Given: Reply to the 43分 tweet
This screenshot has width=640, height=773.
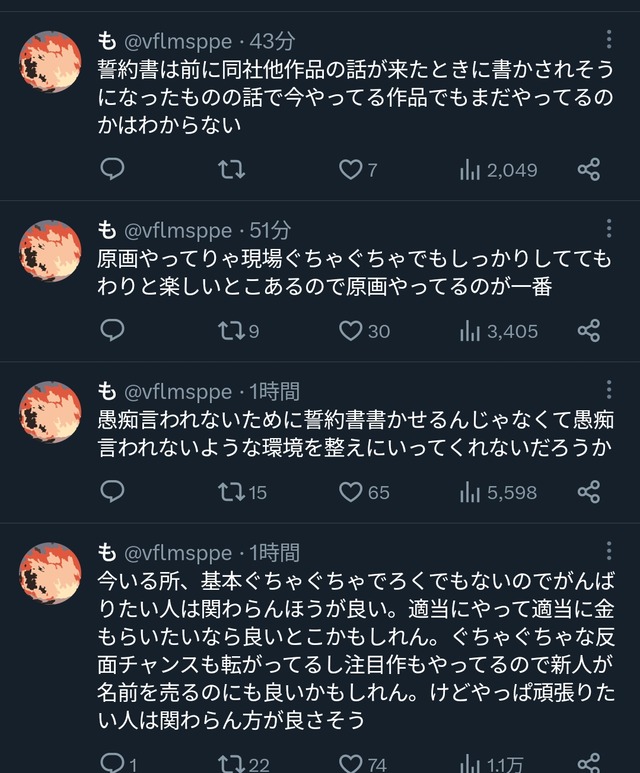Looking at the screenshot, I should (x=112, y=170).
